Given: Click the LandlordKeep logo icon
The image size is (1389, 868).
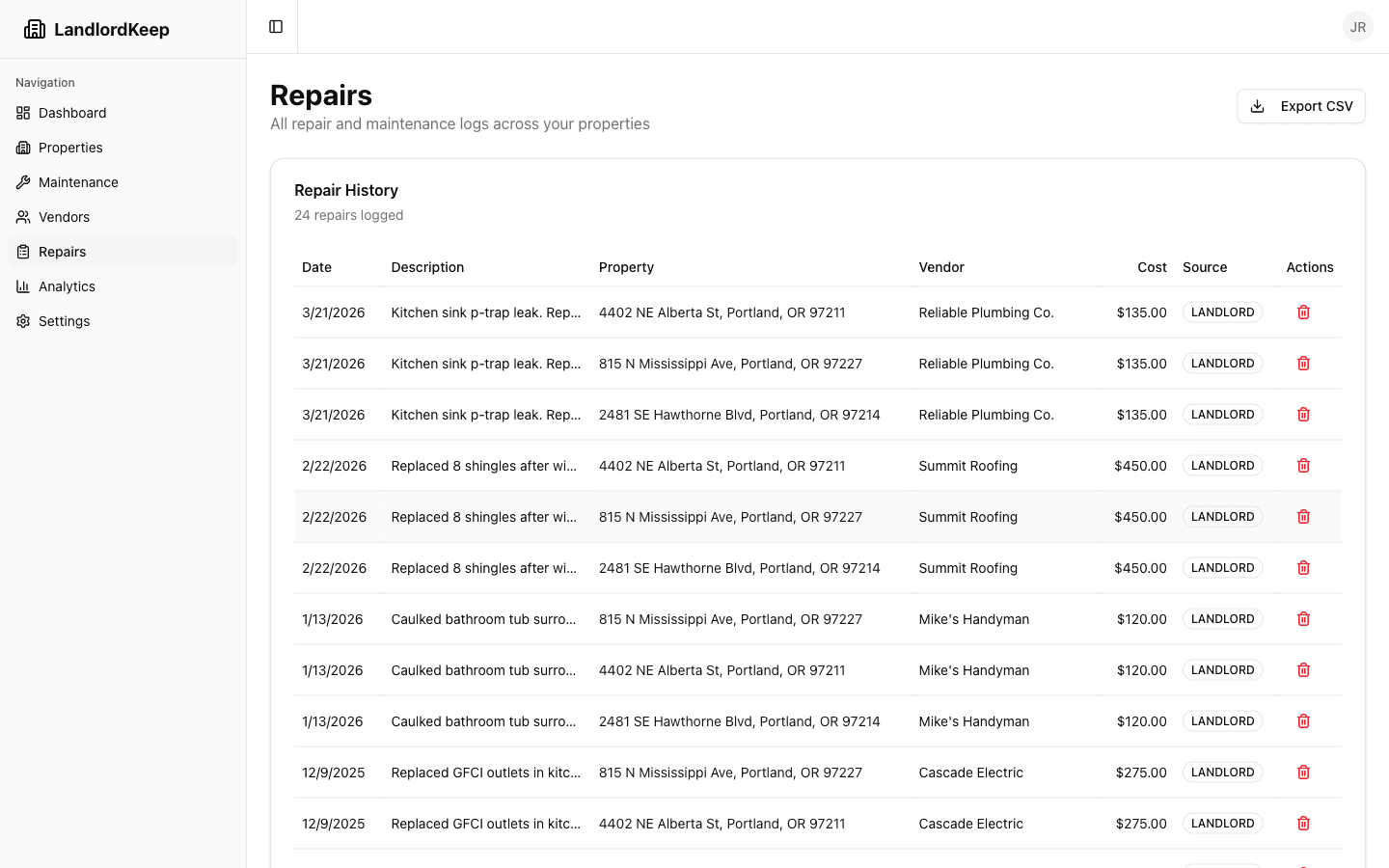Looking at the screenshot, I should [35, 28].
